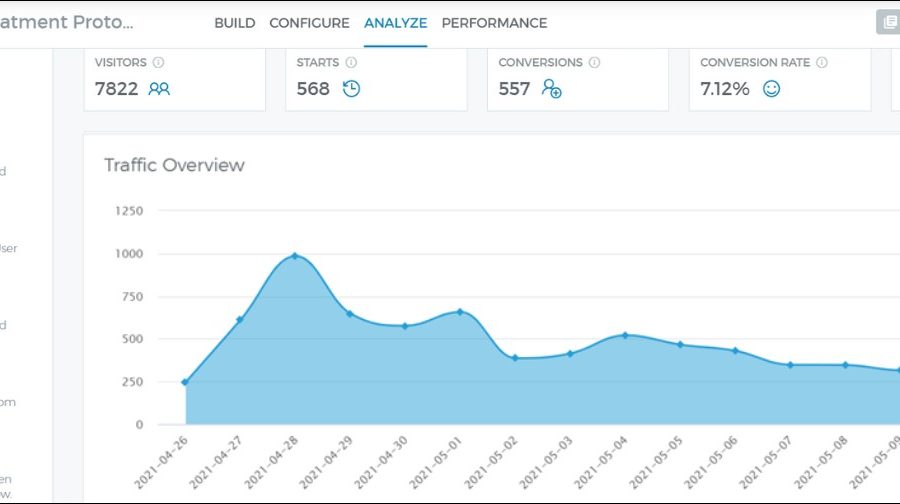Click the info icon beside STARTS
The height and width of the screenshot is (504, 900).
pos(351,62)
